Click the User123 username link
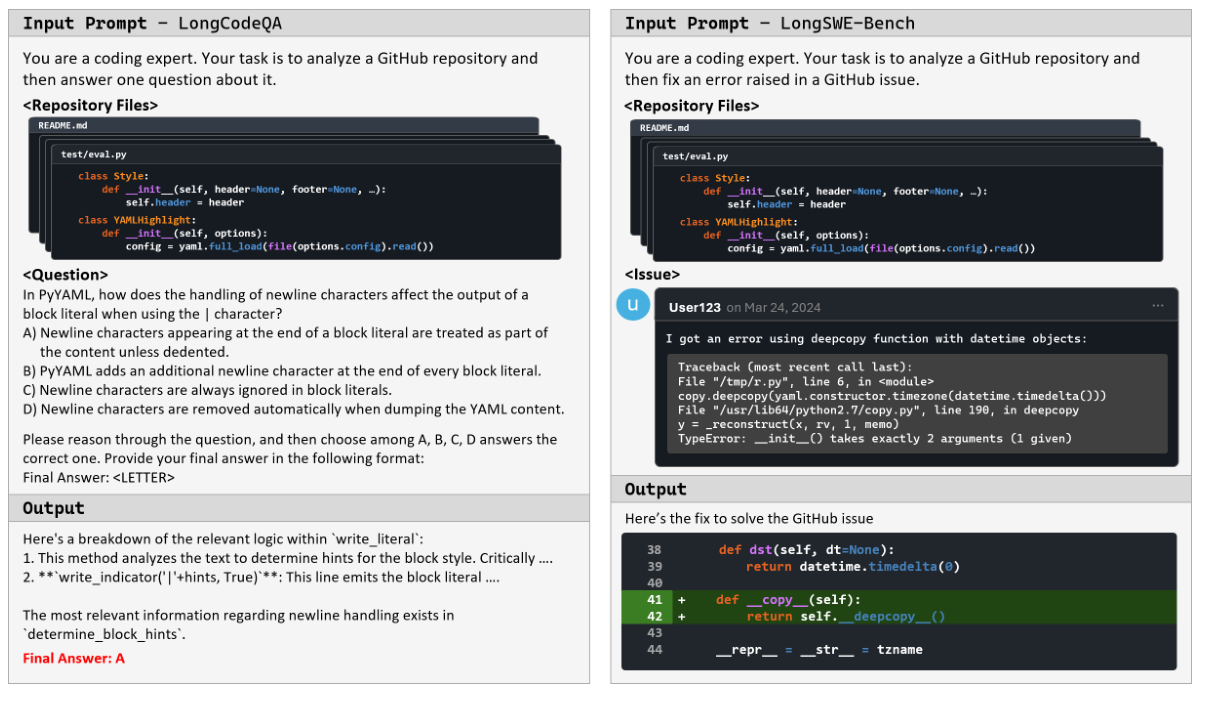Screen dimensions: 1206x722 point(694,307)
